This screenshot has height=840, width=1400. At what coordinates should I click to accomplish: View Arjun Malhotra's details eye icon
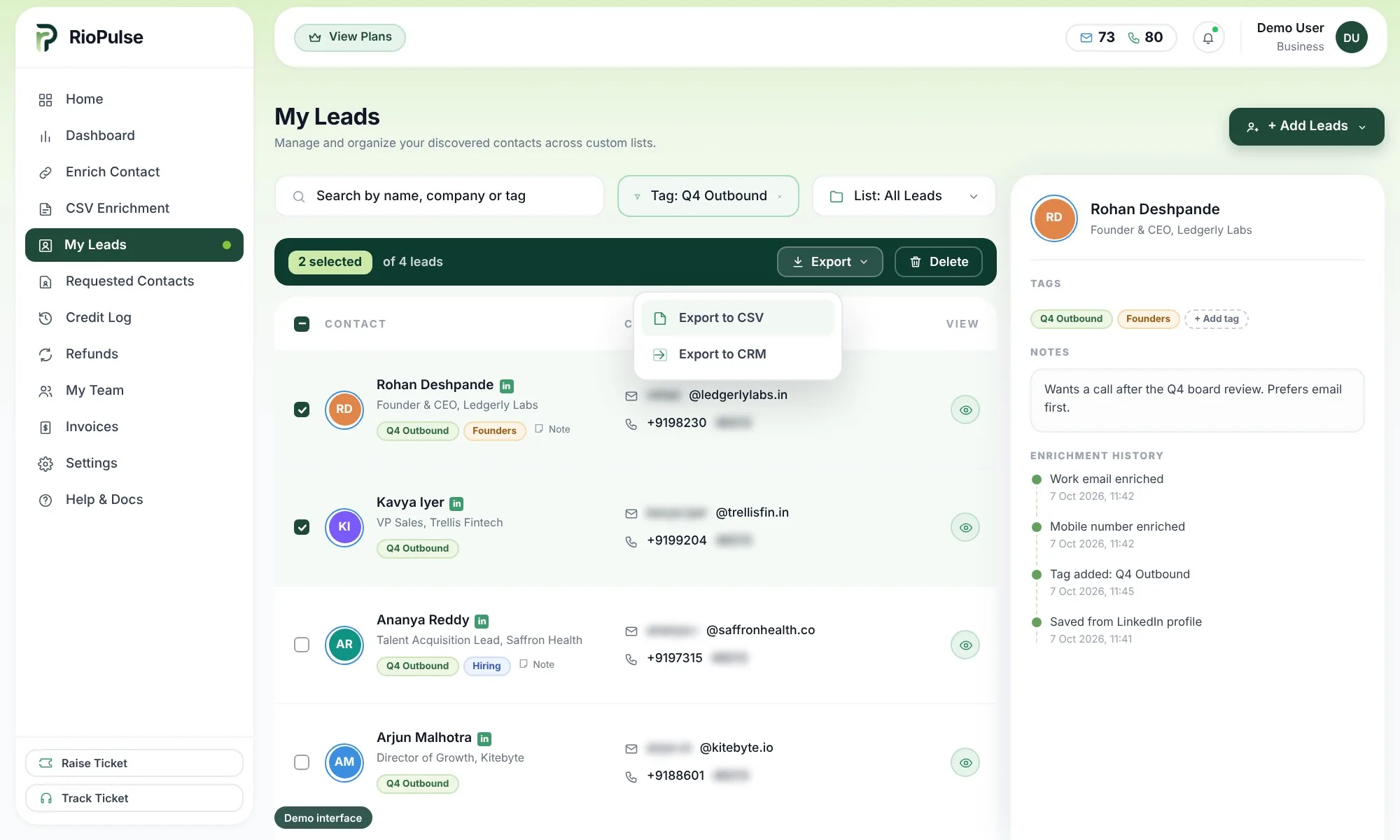[965, 763]
